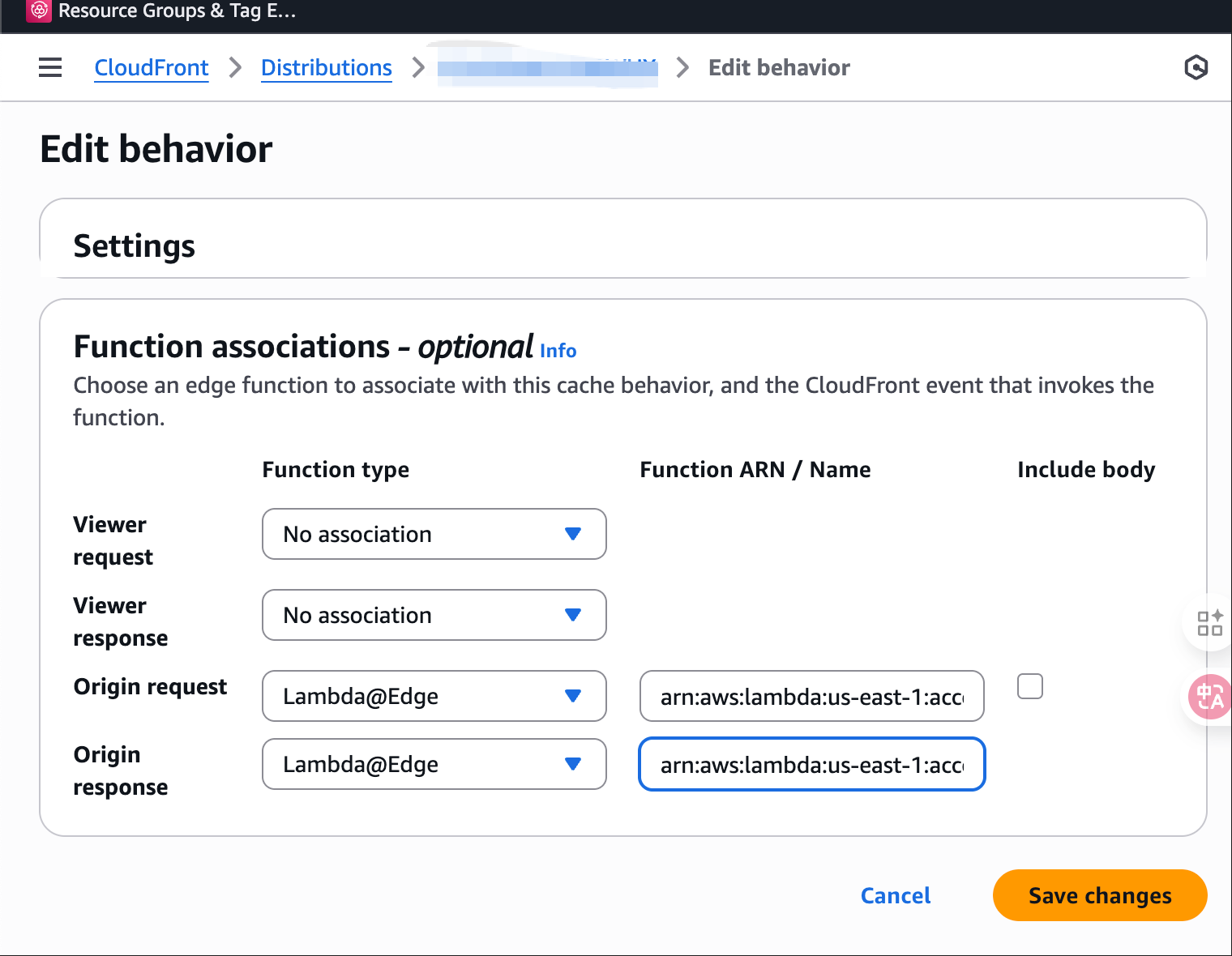The width and height of the screenshot is (1232, 956).
Task: Open the blurred distribution ID breadcrumb
Action: point(547,69)
